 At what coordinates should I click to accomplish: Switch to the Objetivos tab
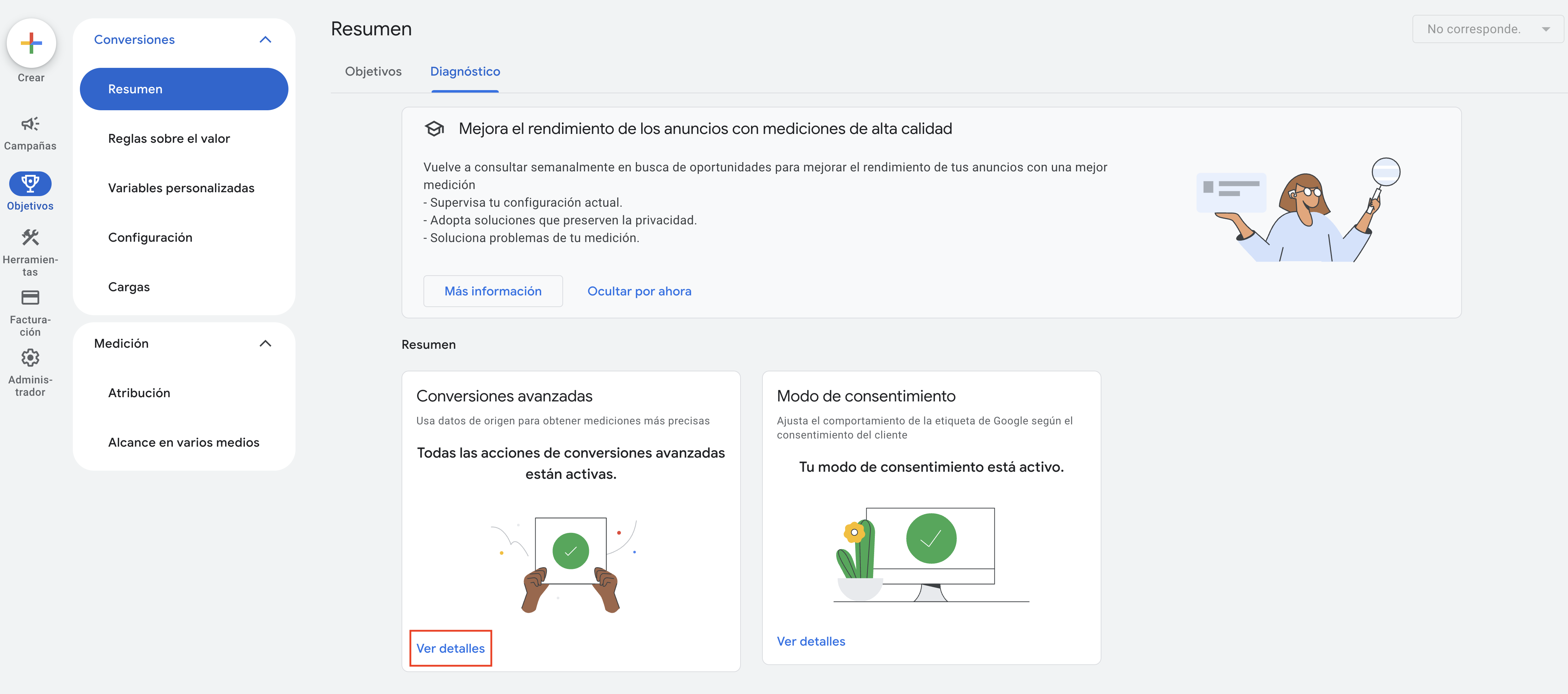373,72
